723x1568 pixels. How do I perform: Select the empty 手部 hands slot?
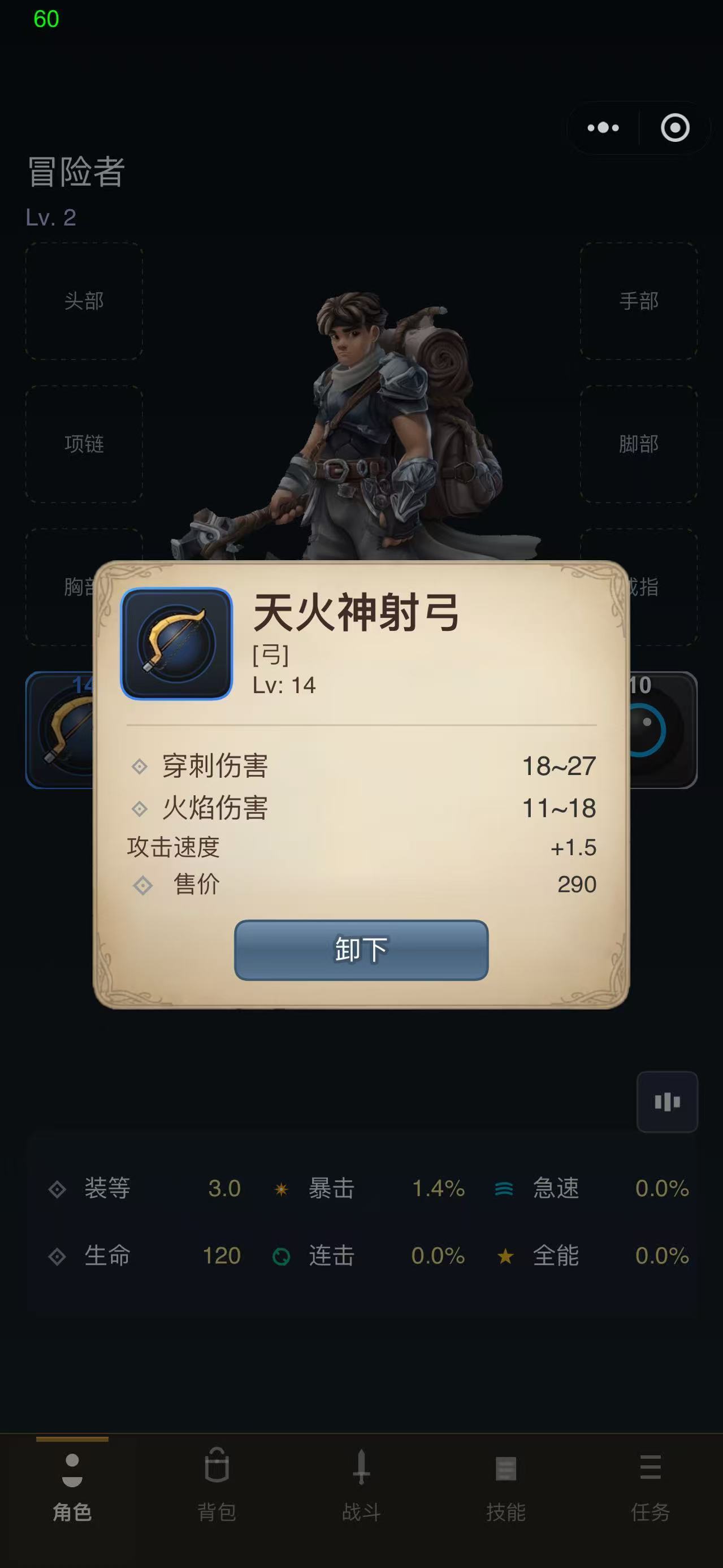tap(638, 301)
